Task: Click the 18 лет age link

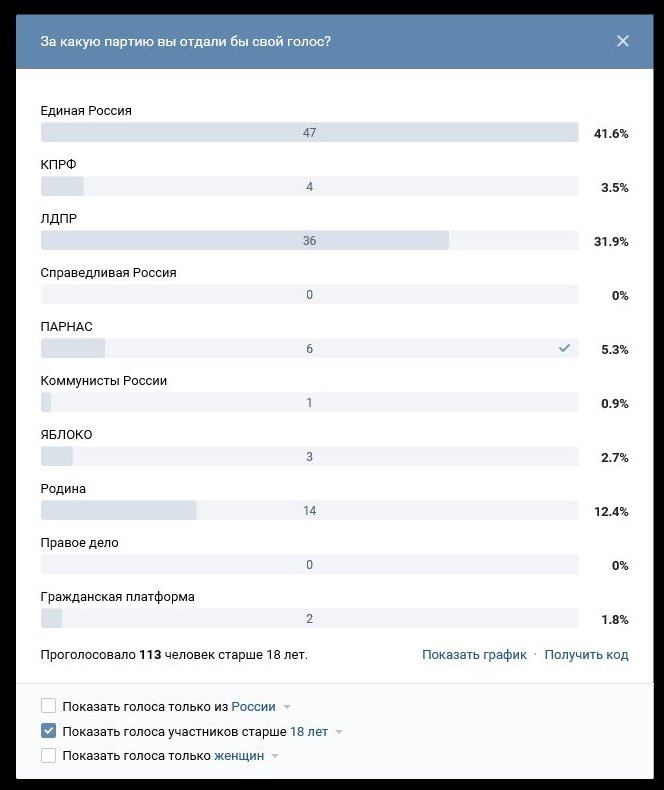Action: (x=309, y=731)
